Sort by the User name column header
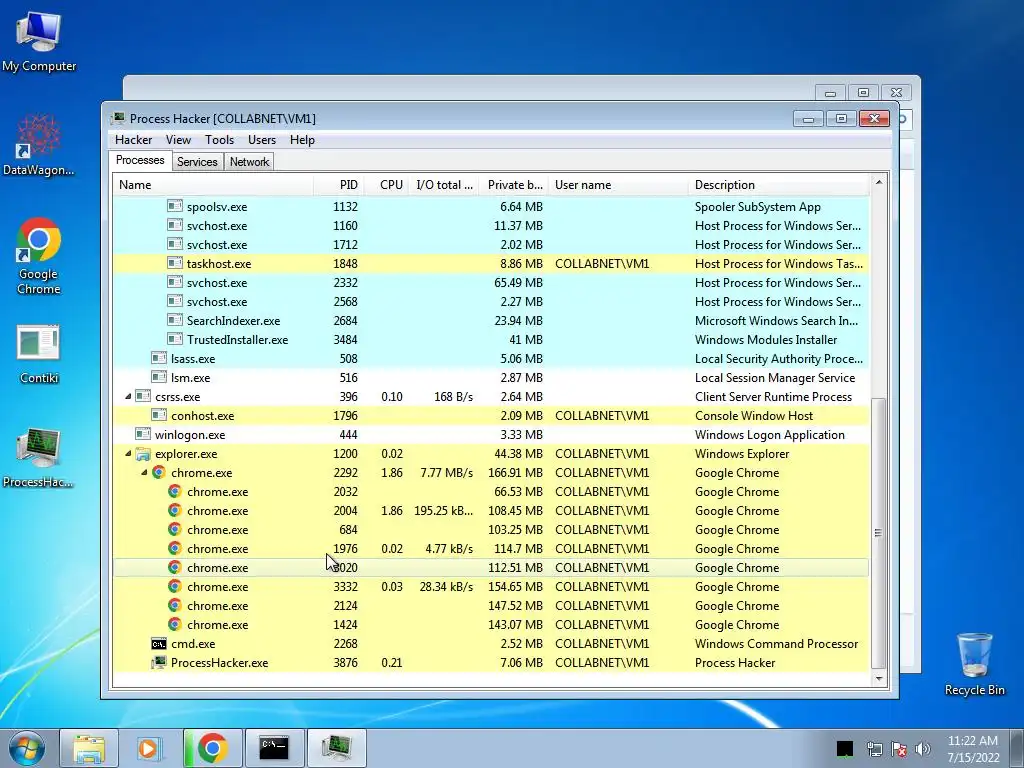 (618, 185)
